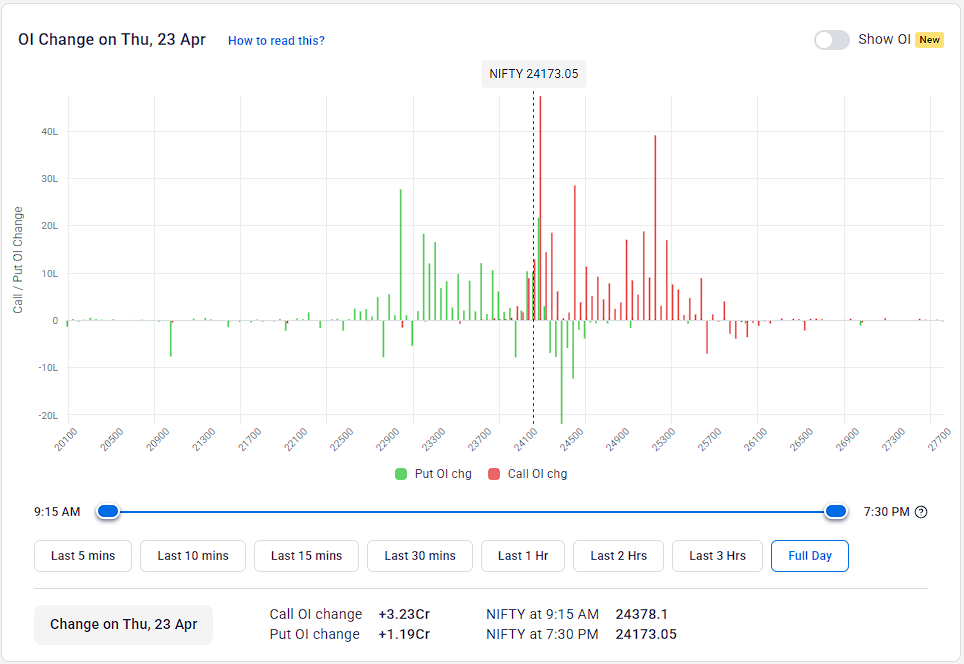Select the Last 5 mins filter

click(83, 555)
